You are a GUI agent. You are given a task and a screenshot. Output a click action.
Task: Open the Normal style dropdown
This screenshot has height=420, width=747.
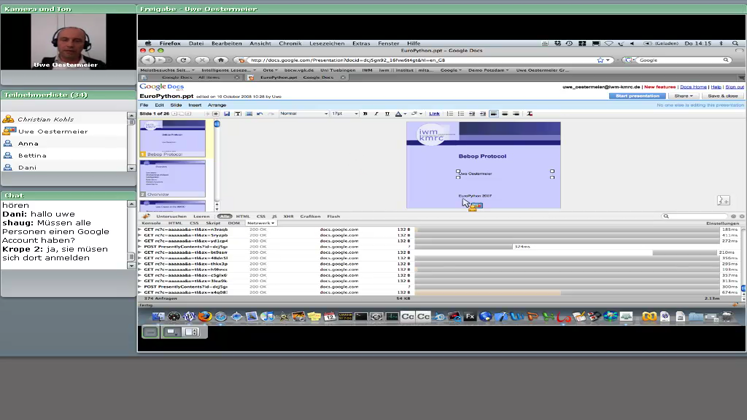coord(304,114)
